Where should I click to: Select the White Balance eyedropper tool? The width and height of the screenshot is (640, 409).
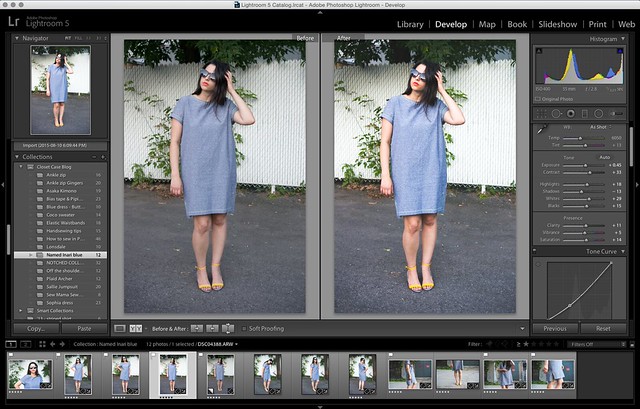click(540, 129)
